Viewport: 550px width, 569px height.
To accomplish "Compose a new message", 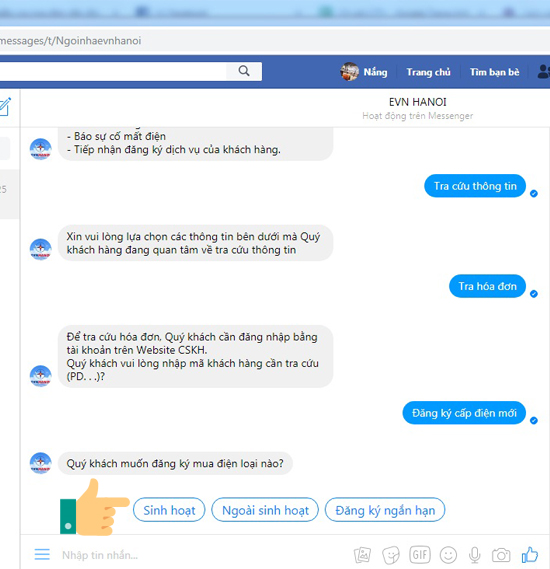I will tap(5, 107).
